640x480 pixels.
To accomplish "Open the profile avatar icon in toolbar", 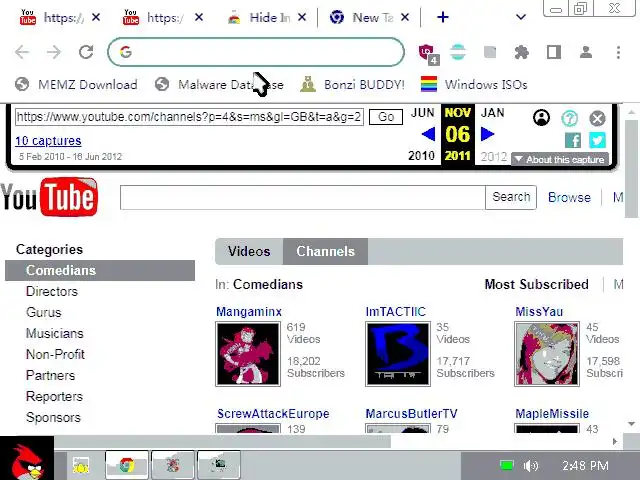I will [x=586, y=52].
